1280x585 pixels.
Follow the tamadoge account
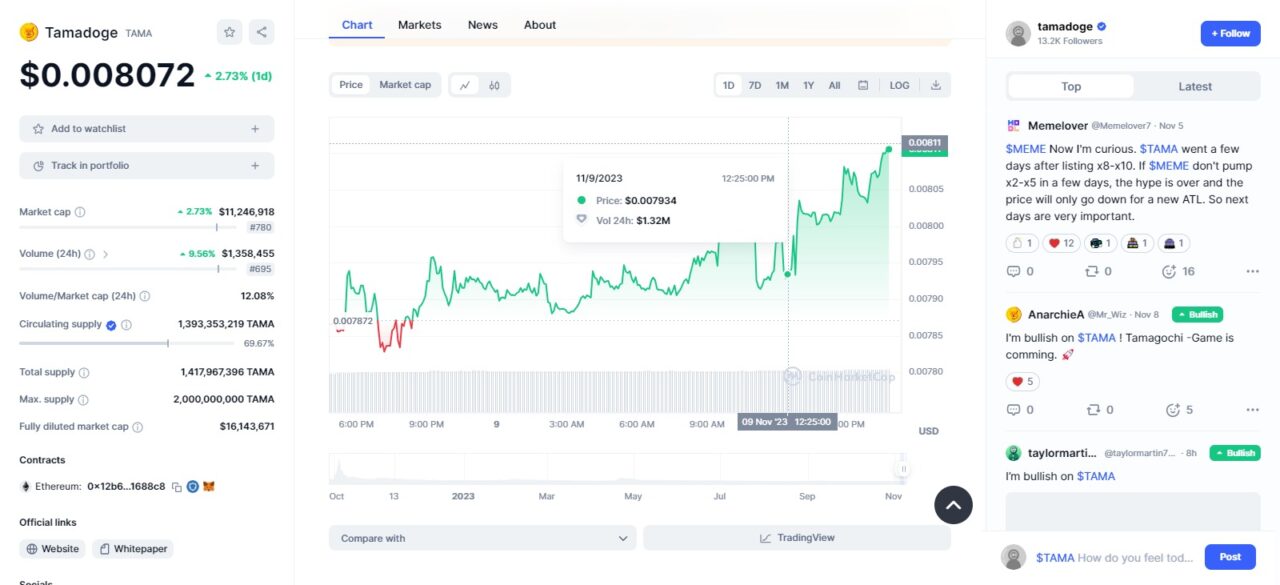[x=1231, y=33]
